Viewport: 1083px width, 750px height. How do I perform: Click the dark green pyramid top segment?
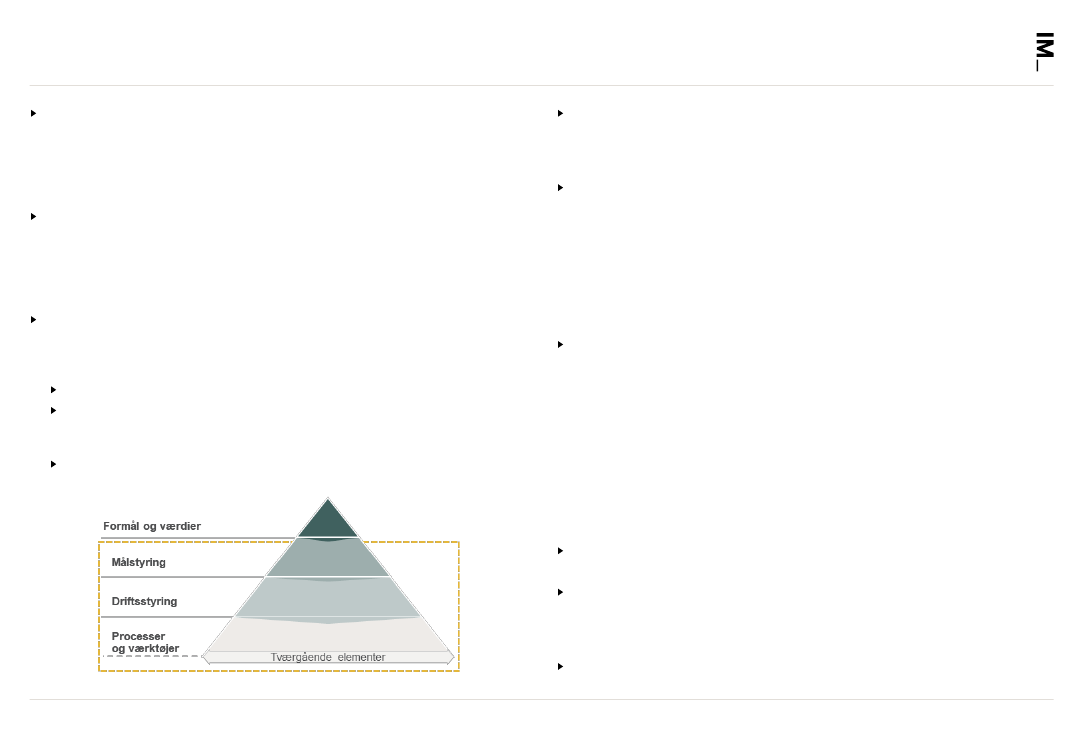tap(328, 519)
